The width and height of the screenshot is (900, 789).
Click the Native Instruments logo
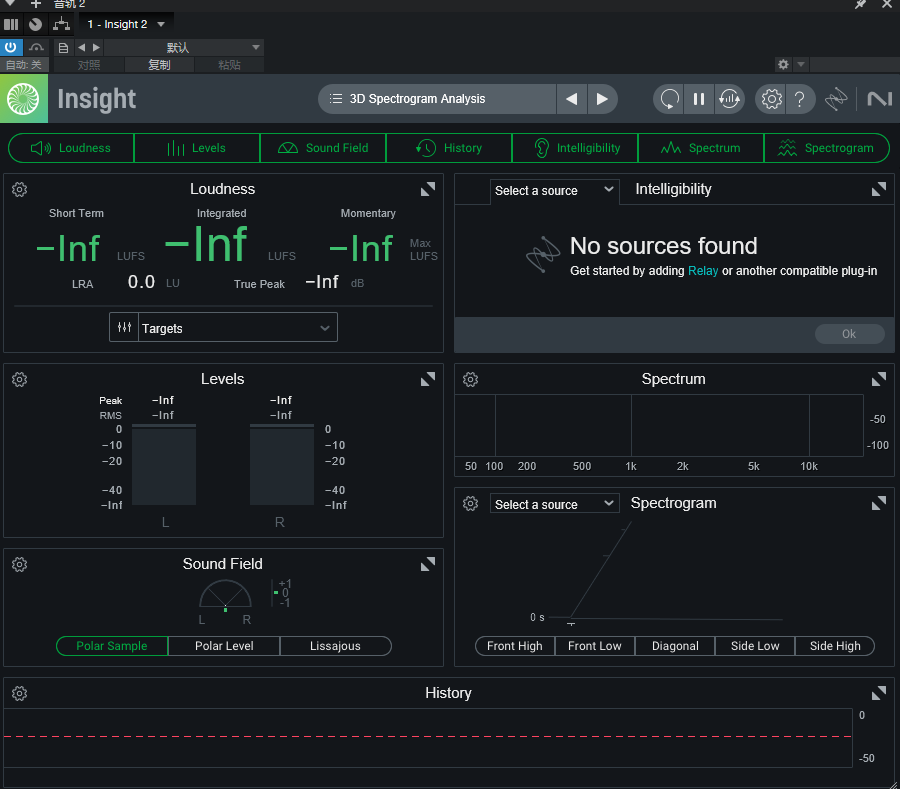point(879,99)
